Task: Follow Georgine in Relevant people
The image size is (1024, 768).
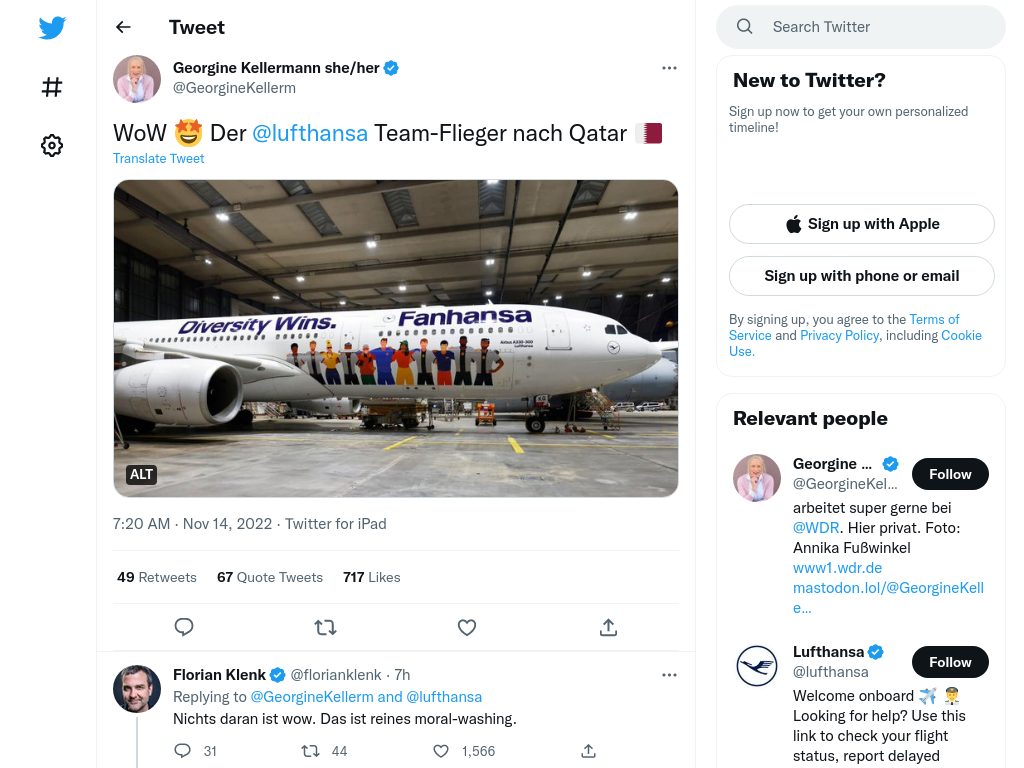Action: click(950, 474)
